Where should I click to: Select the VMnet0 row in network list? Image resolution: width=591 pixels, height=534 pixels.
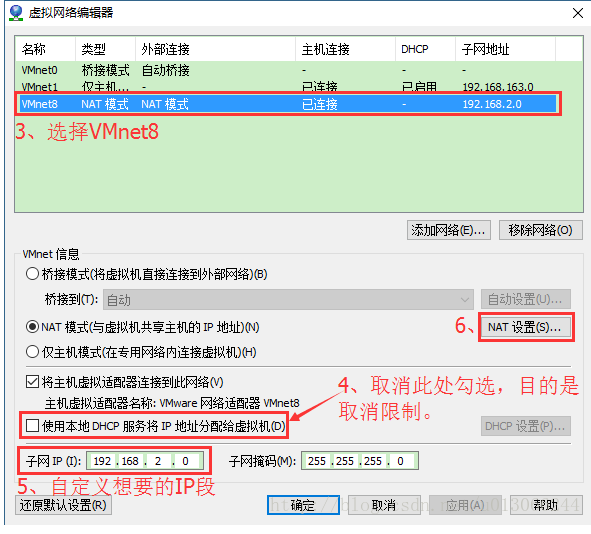[x=286, y=70]
